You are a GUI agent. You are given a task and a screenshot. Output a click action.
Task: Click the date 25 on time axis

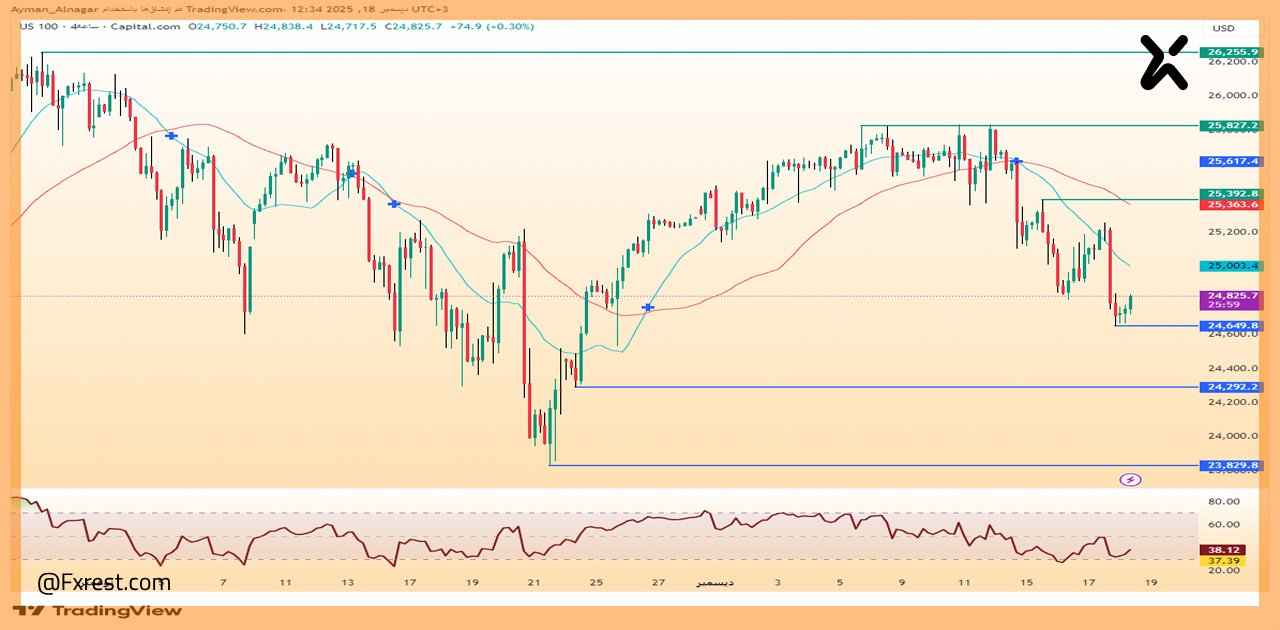[596, 582]
